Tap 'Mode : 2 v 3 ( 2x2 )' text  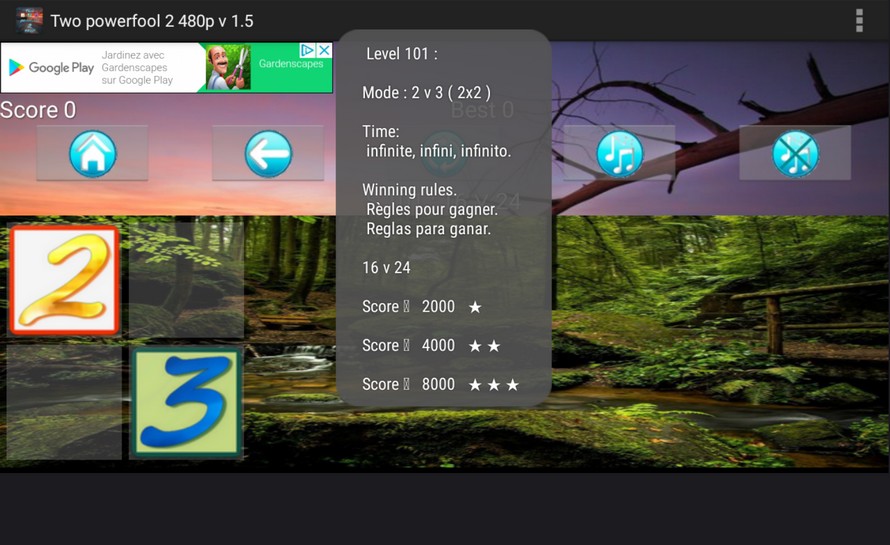pos(427,93)
